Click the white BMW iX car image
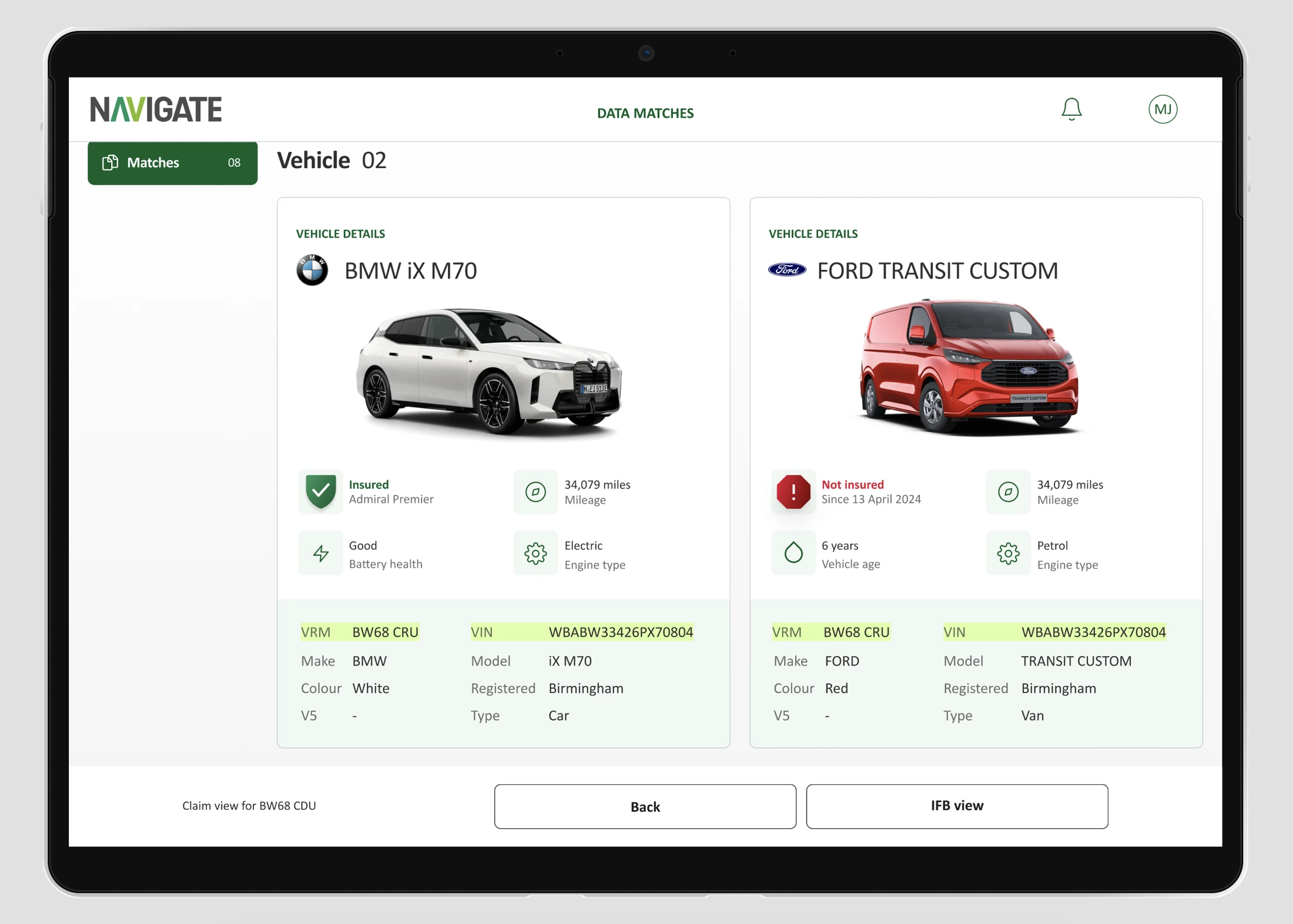Viewport: 1293px width, 924px height. (x=490, y=372)
